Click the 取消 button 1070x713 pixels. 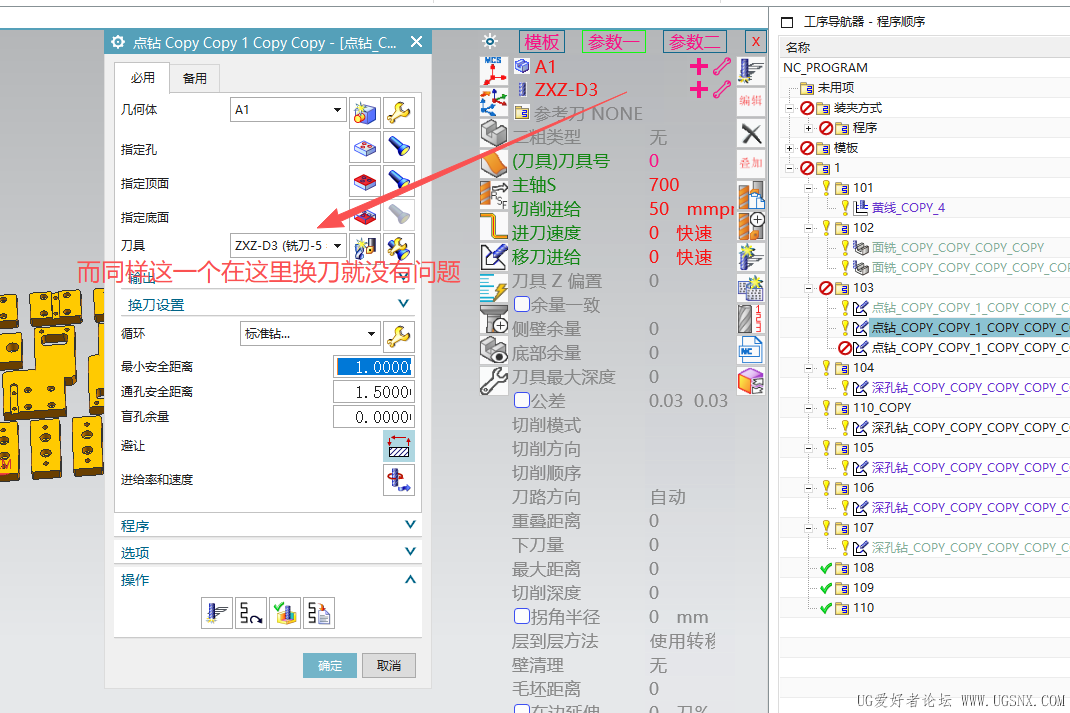coord(388,665)
